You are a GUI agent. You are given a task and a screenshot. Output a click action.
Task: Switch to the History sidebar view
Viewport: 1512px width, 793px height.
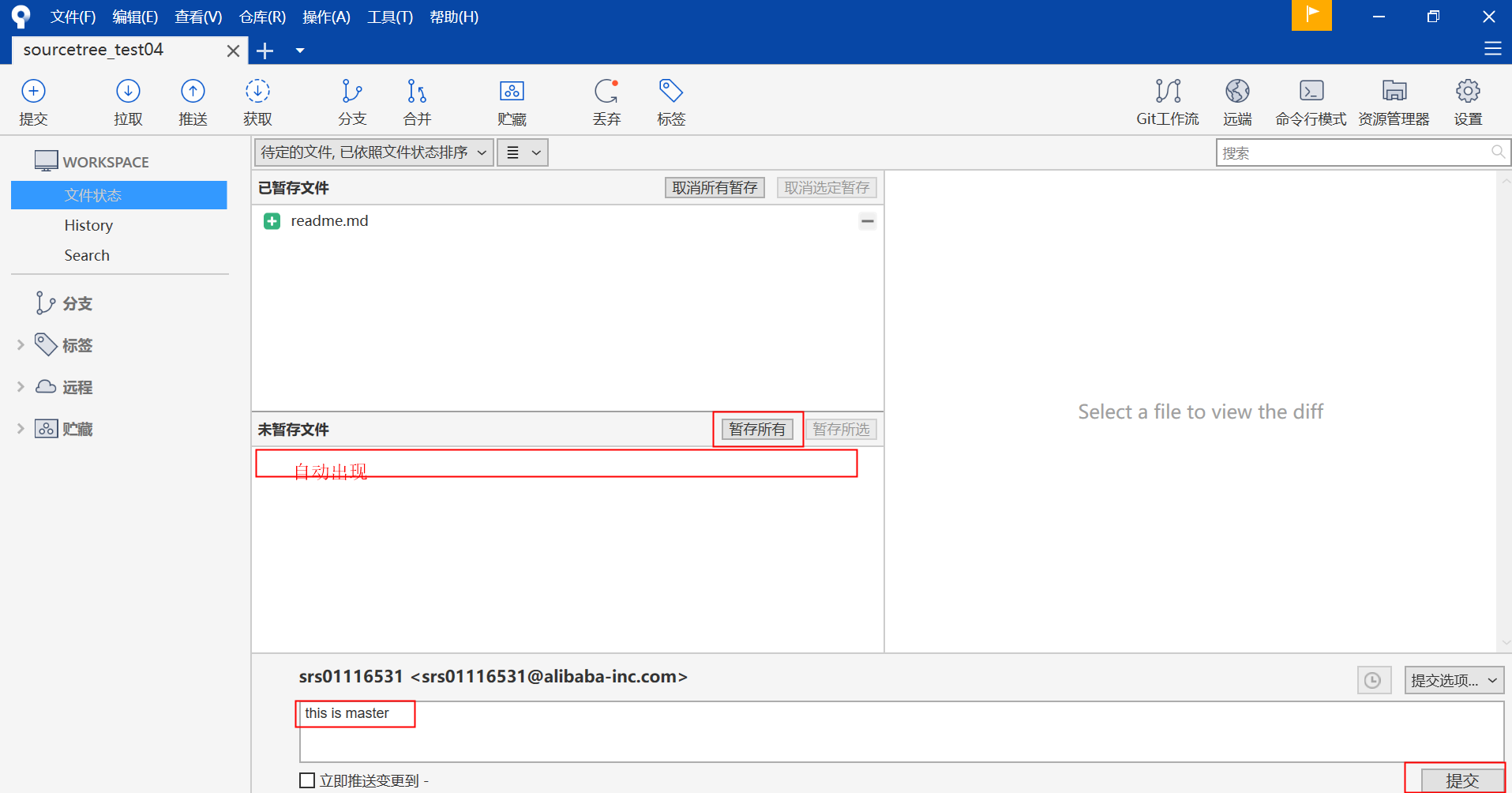click(x=88, y=225)
